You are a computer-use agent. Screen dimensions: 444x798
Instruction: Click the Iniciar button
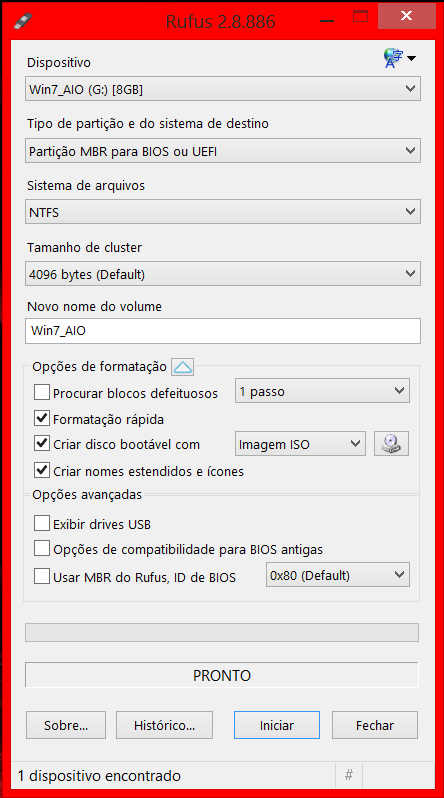pyautogui.click(x=277, y=725)
